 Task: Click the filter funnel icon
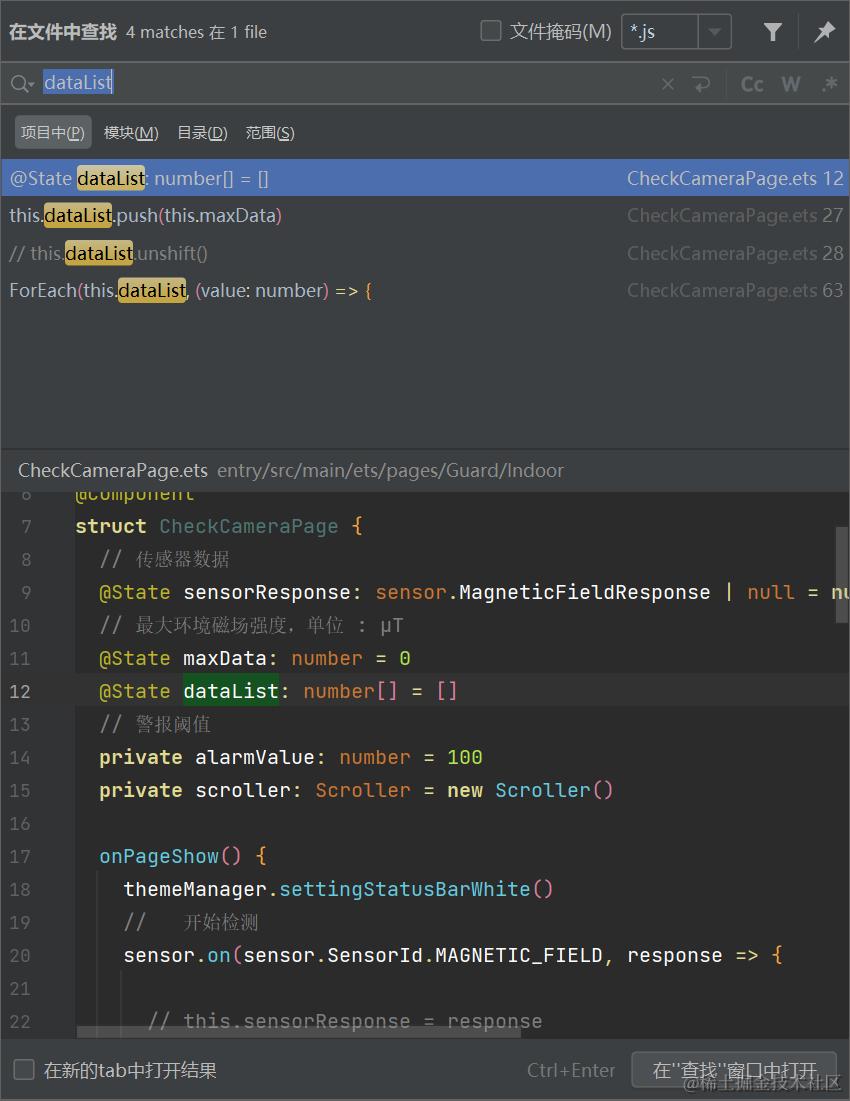(x=772, y=32)
